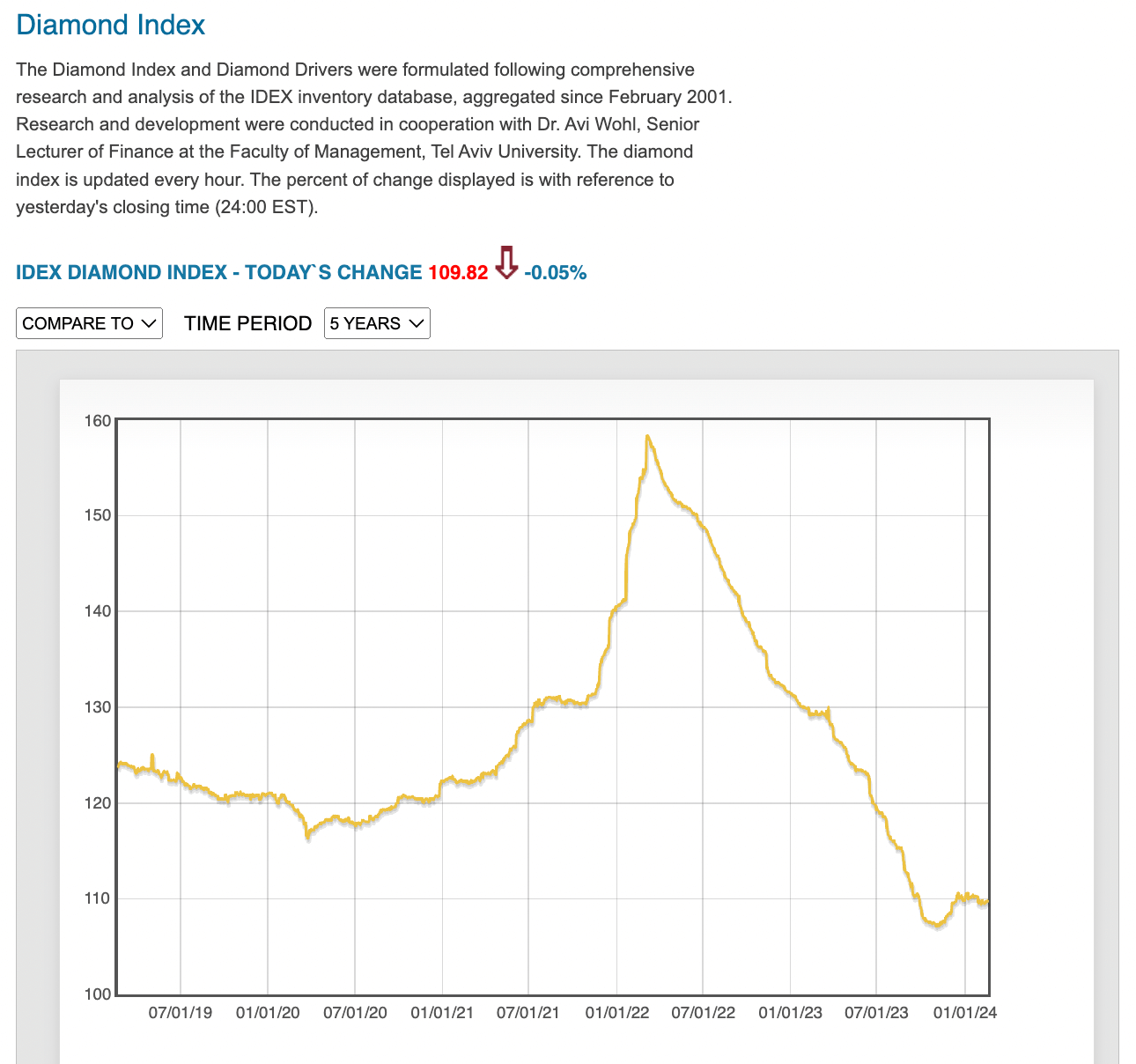Select the 07/01/19 x-axis date label
The height and width of the screenshot is (1064, 1136).
click(x=181, y=1013)
